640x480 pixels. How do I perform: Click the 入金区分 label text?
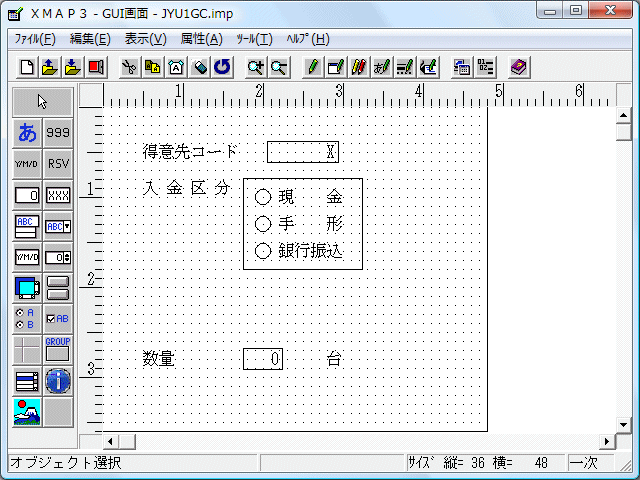click(x=187, y=188)
